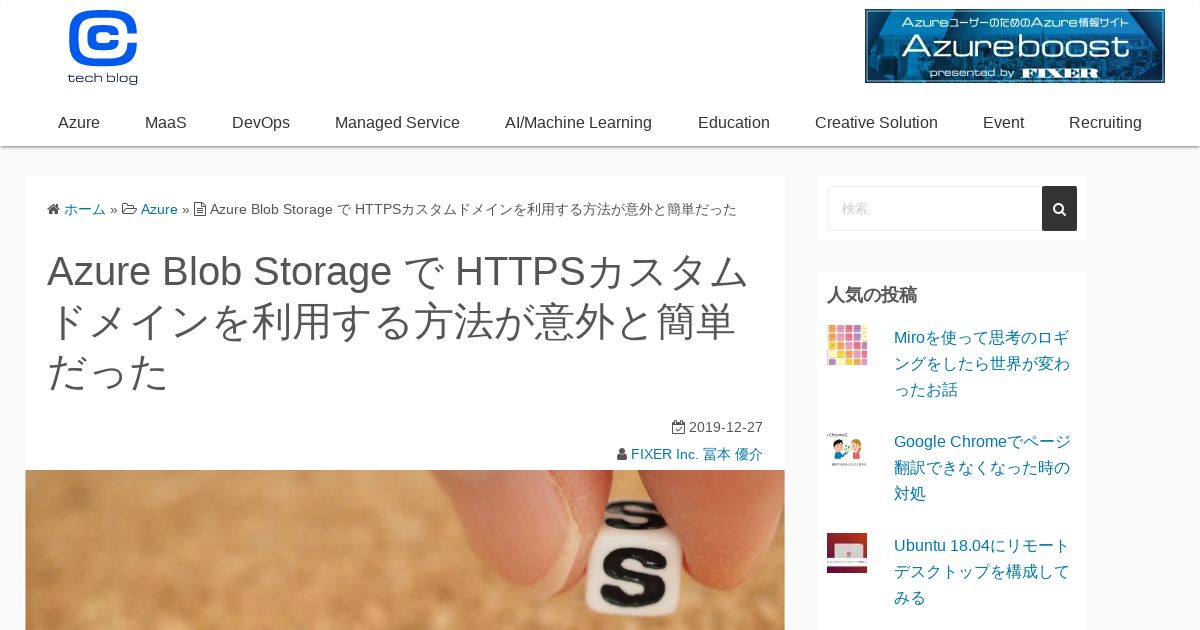
Task: Open the Miroを使って思考のロギング post link
Action: click(x=982, y=364)
